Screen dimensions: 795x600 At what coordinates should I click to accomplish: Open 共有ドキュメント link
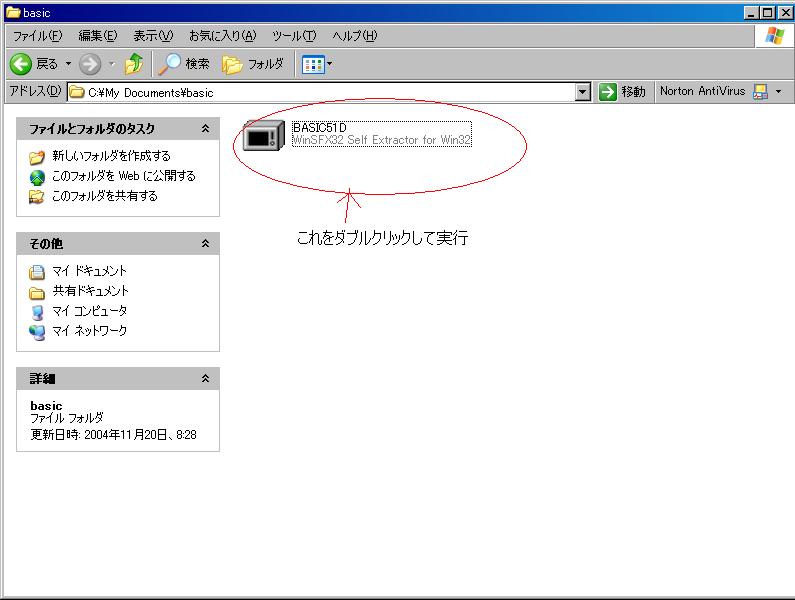[x=90, y=291]
